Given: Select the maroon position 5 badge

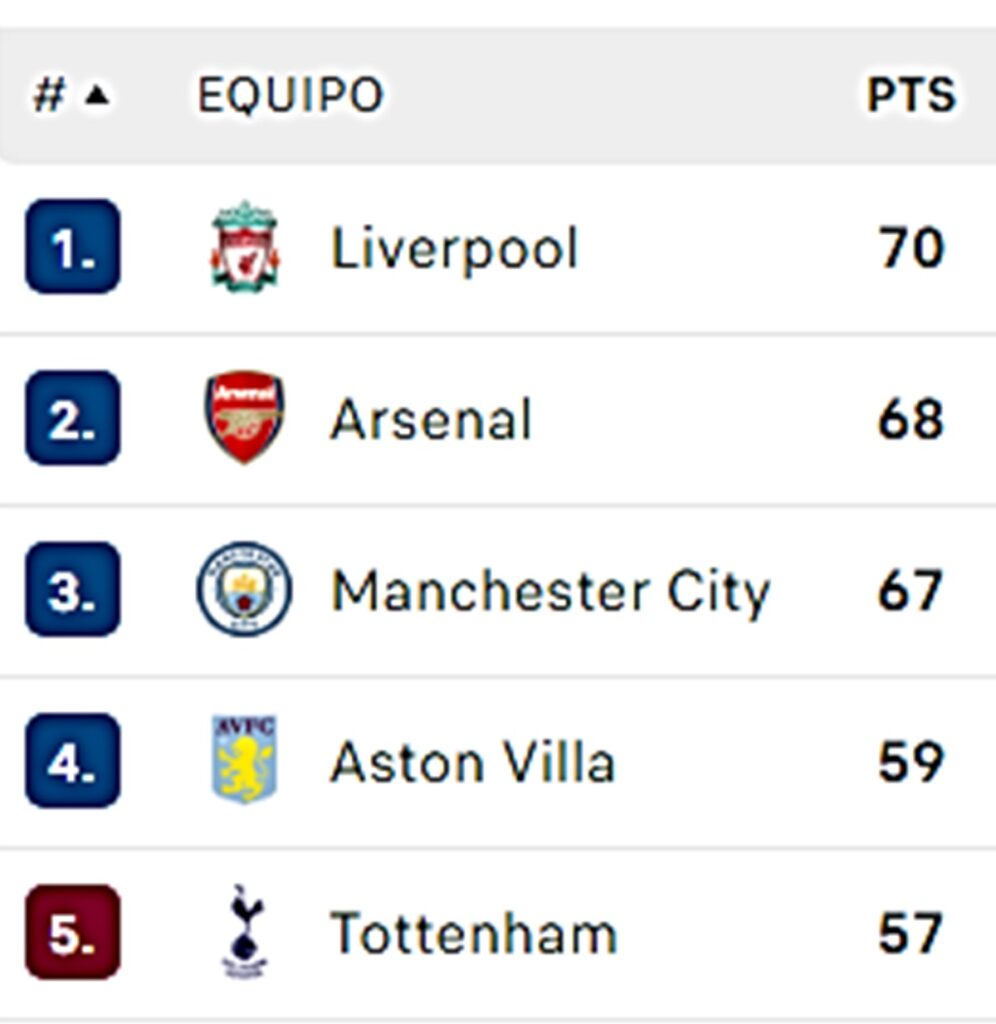Looking at the screenshot, I should point(72,932).
